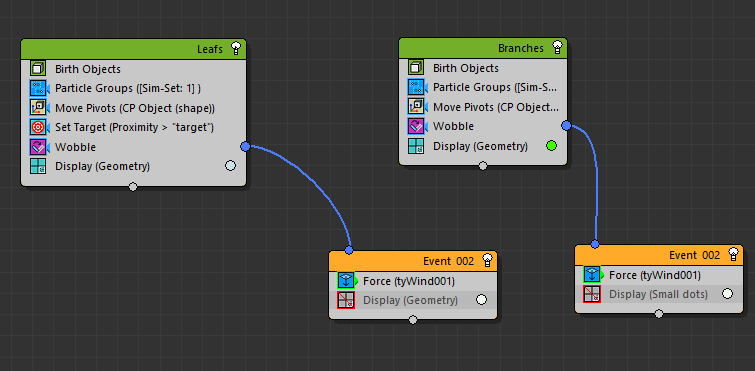Select Event 002 title above Display (Small dots)
Viewport: 755px width, 371px height.
(694, 255)
